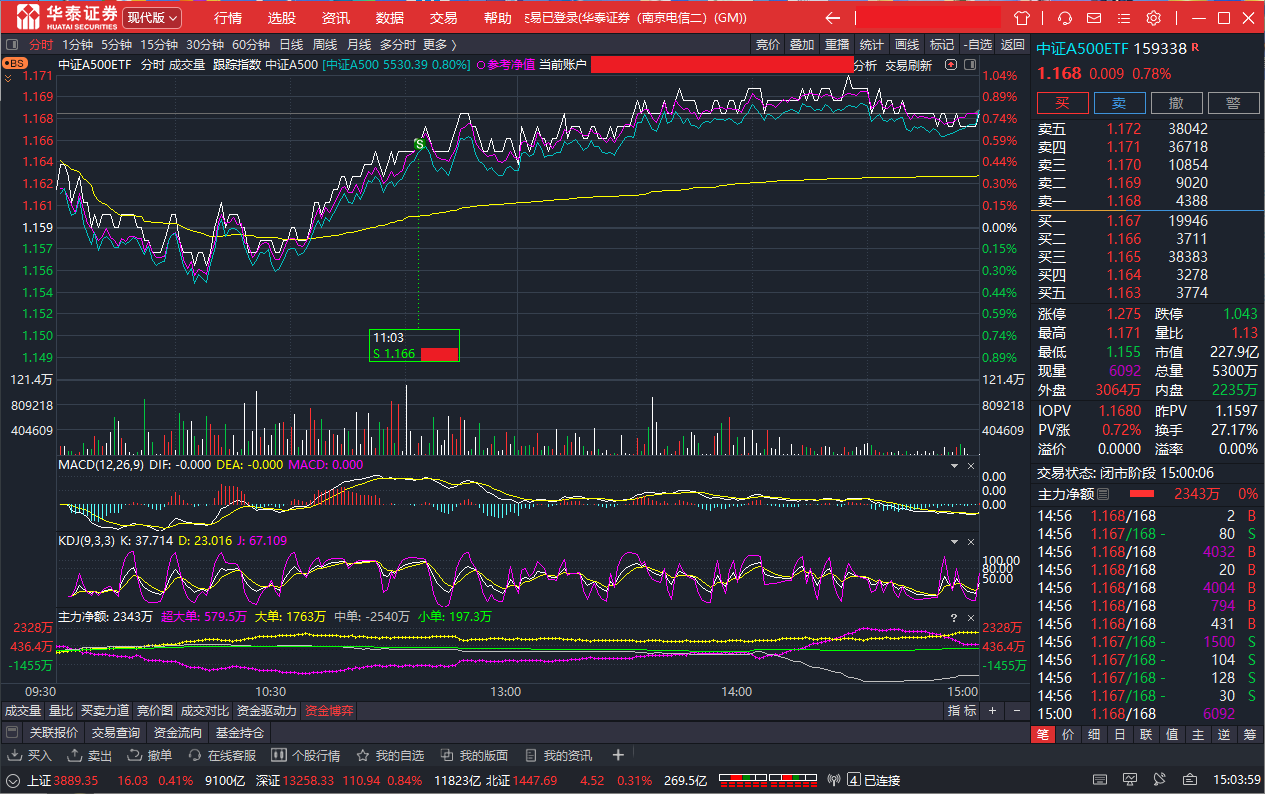
Task: Expand the 更多 chart periods menu
Action: 439,45
